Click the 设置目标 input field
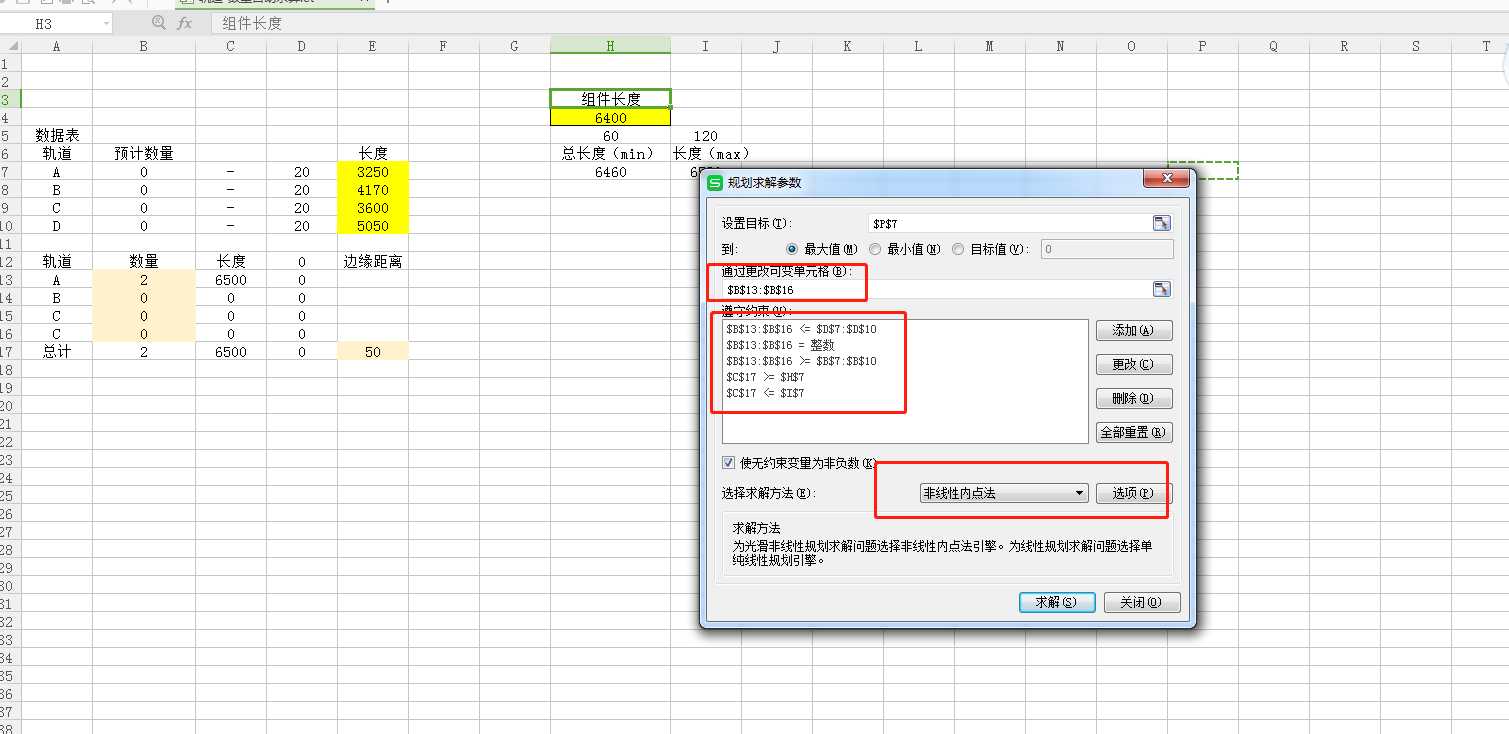 tap(1010, 223)
